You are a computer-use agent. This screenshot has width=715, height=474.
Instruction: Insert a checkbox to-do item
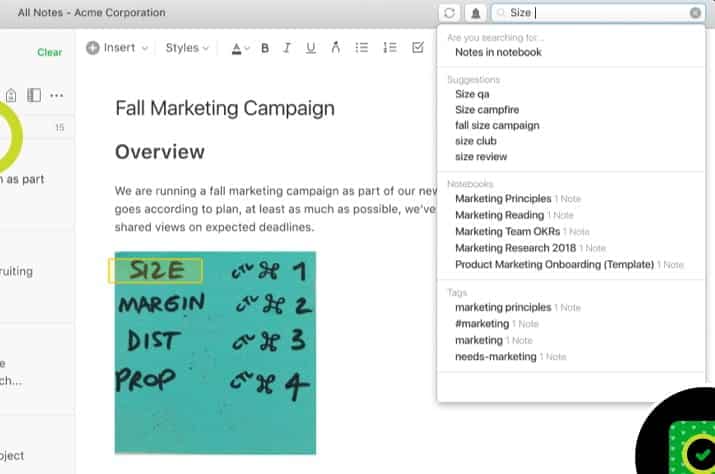[418, 47]
